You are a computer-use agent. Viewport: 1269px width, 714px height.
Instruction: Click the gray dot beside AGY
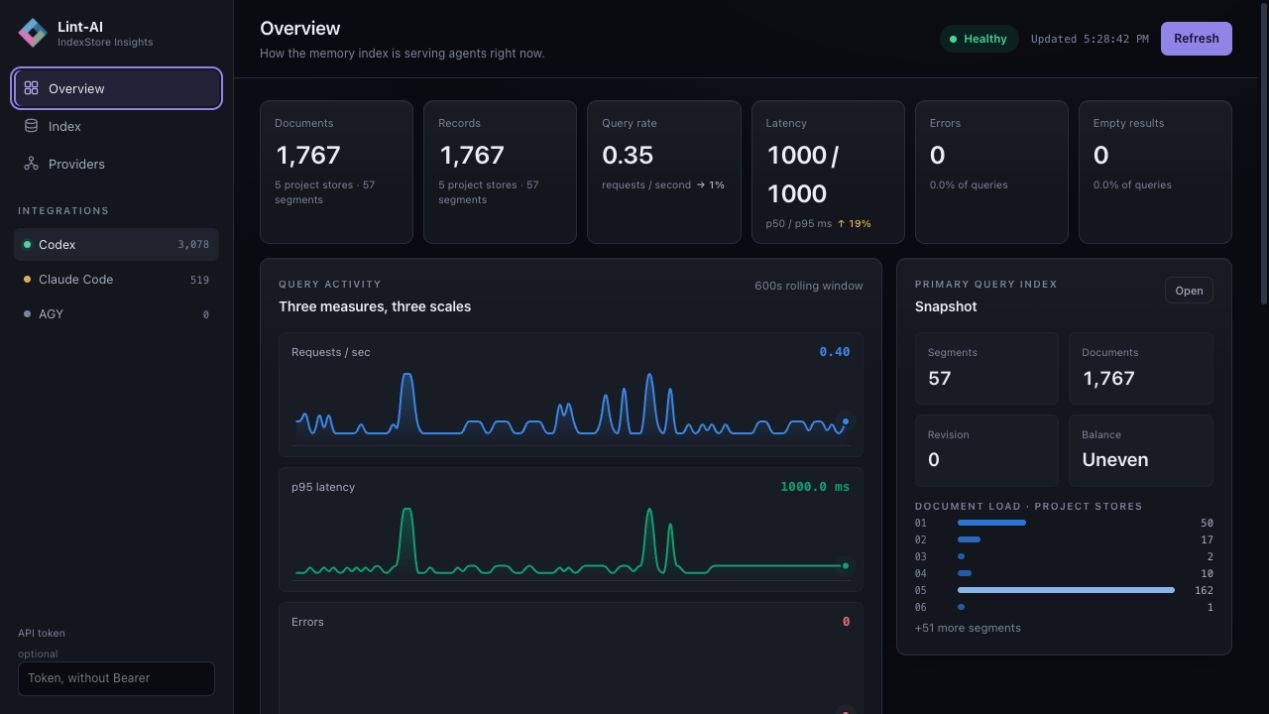(x=27, y=314)
